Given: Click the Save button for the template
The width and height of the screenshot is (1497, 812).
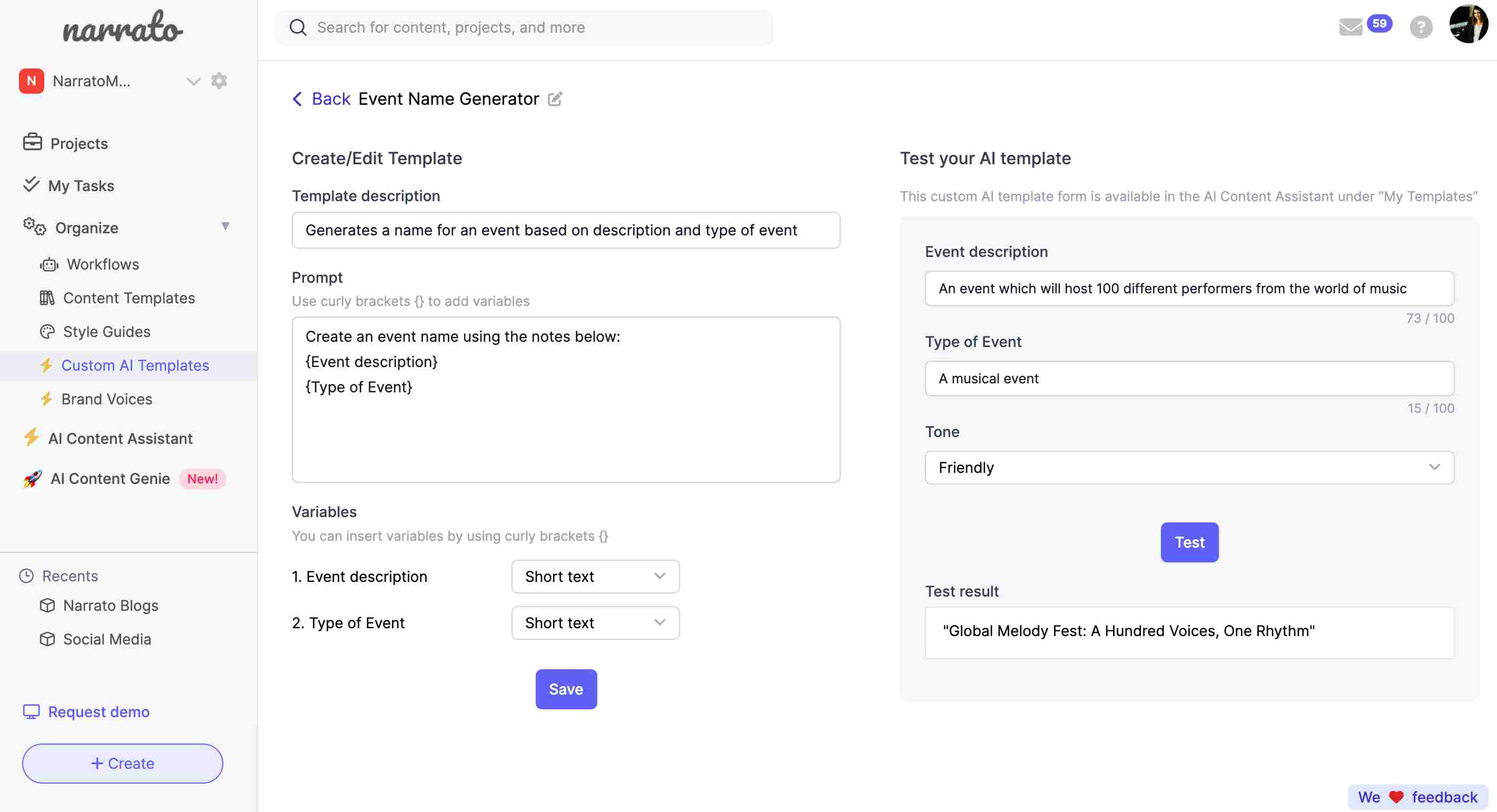Looking at the screenshot, I should [x=565, y=689].
